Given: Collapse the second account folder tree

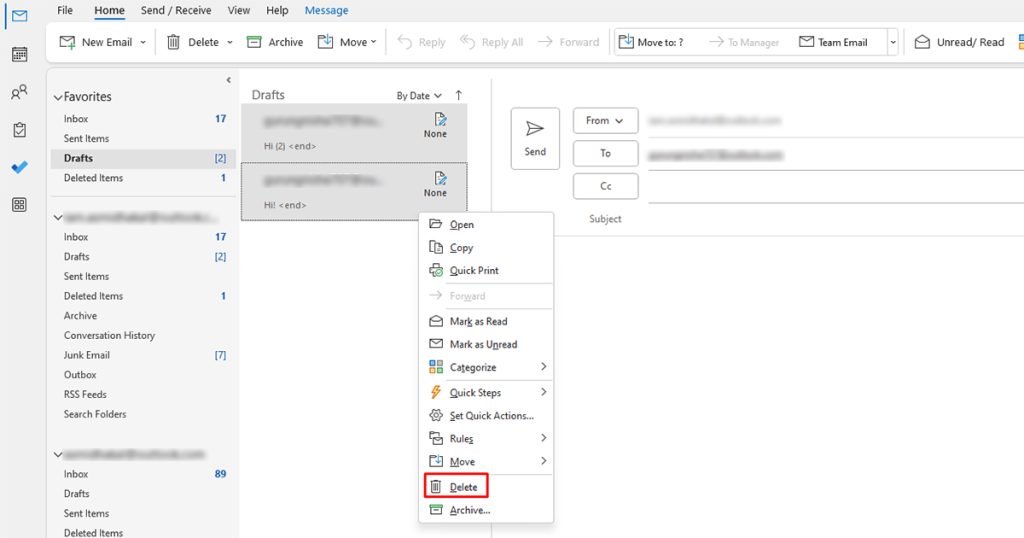Looking at the screenshot, I should click(x=58, y=454).
